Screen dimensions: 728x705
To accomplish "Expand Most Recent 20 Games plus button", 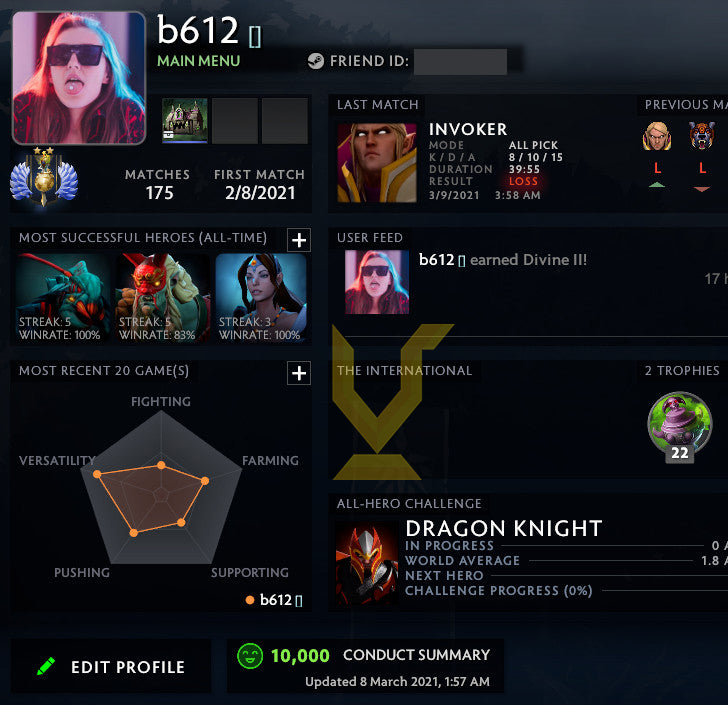I will pos(299,373).
